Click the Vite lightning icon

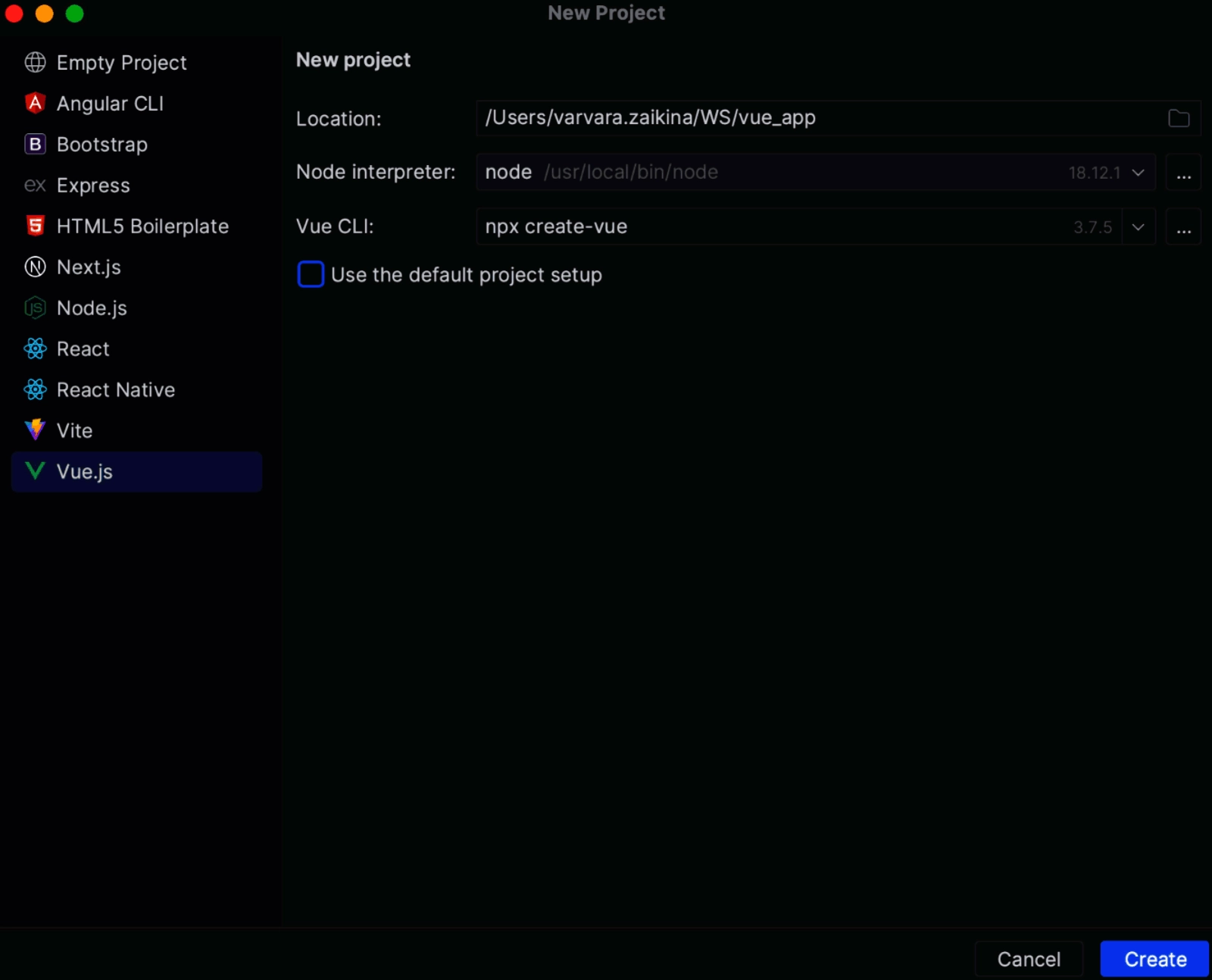pyautogui.click(x=35, y=430)
